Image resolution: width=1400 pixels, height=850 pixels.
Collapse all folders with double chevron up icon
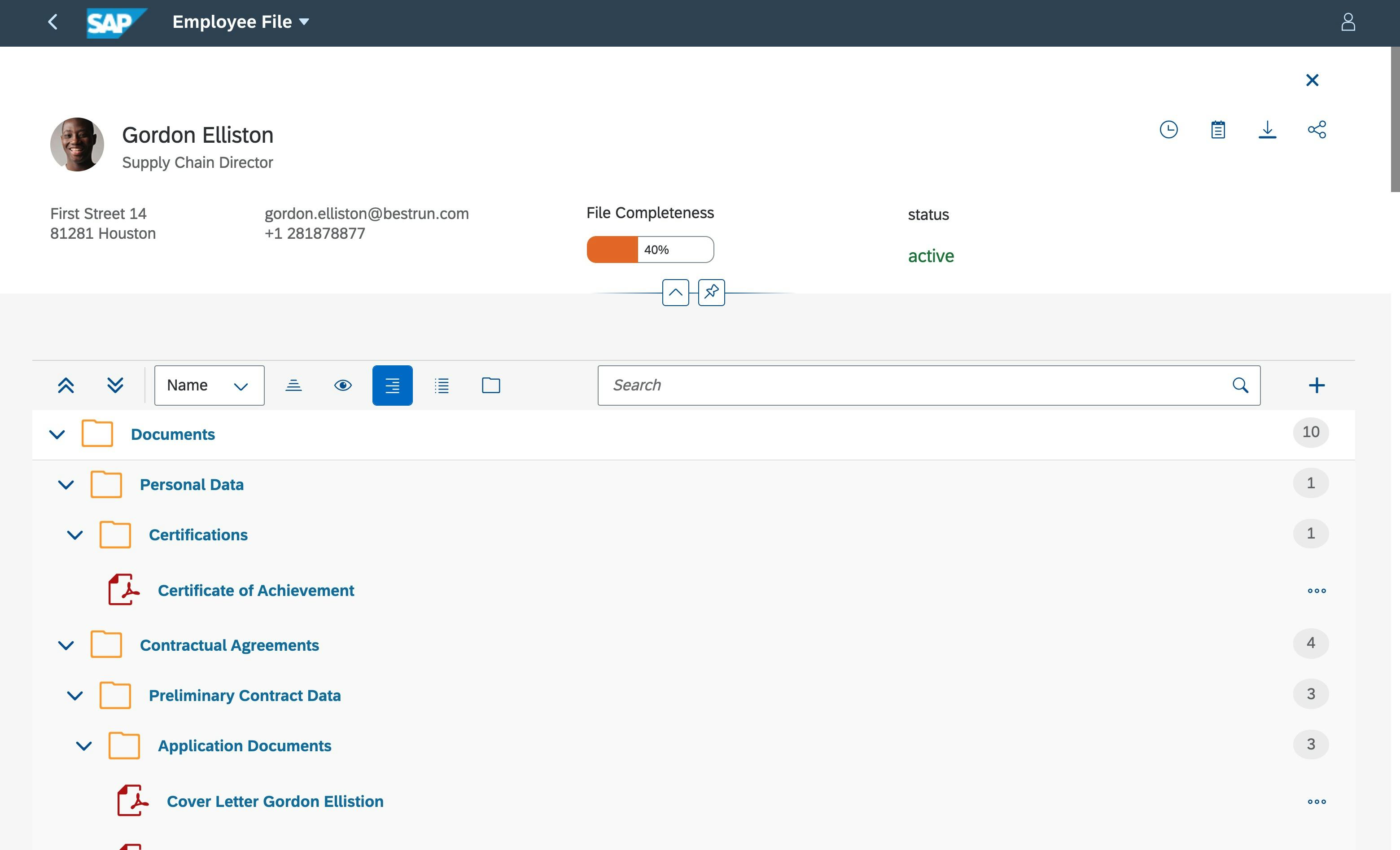pyautogui.click(x=66, y=385)
